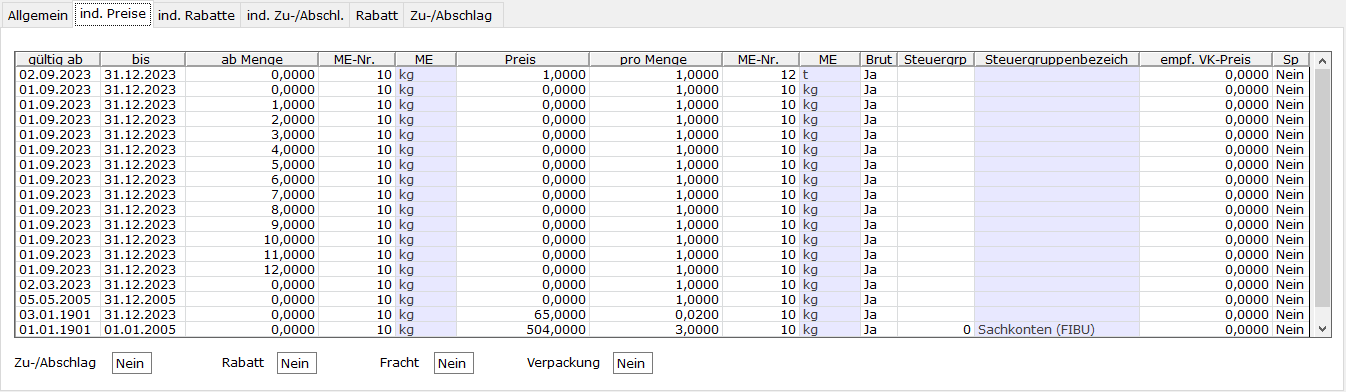Click the Sp column header
The image size is (1346, 392).
point(1290,59)
